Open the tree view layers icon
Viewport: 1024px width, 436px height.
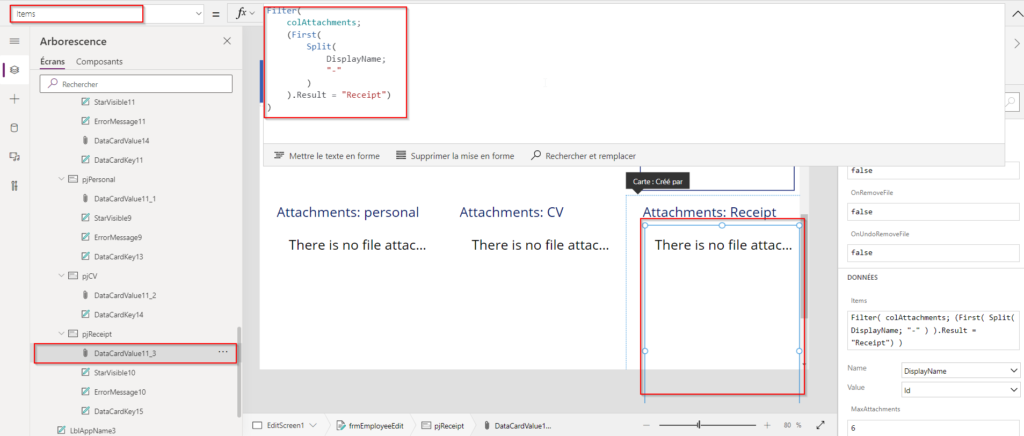(x=14, y=70)
